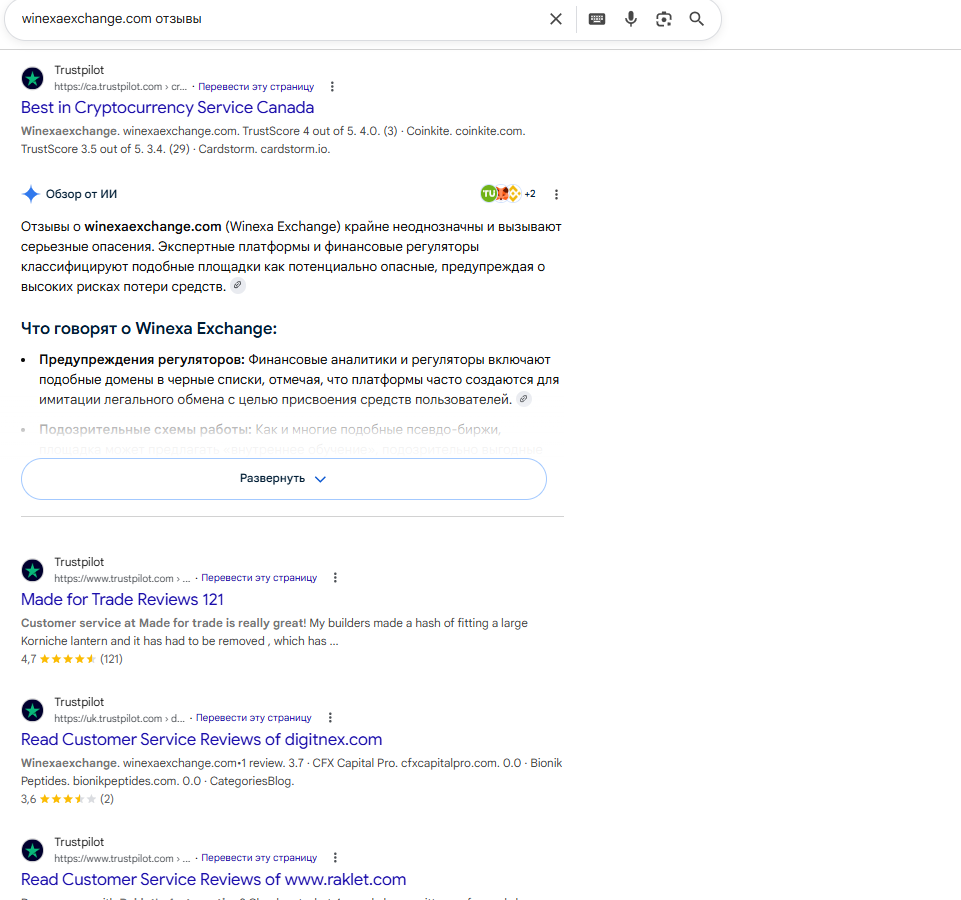Open three-dot menu for digitnex.com result
961x900 pixels.
point(330,717)
